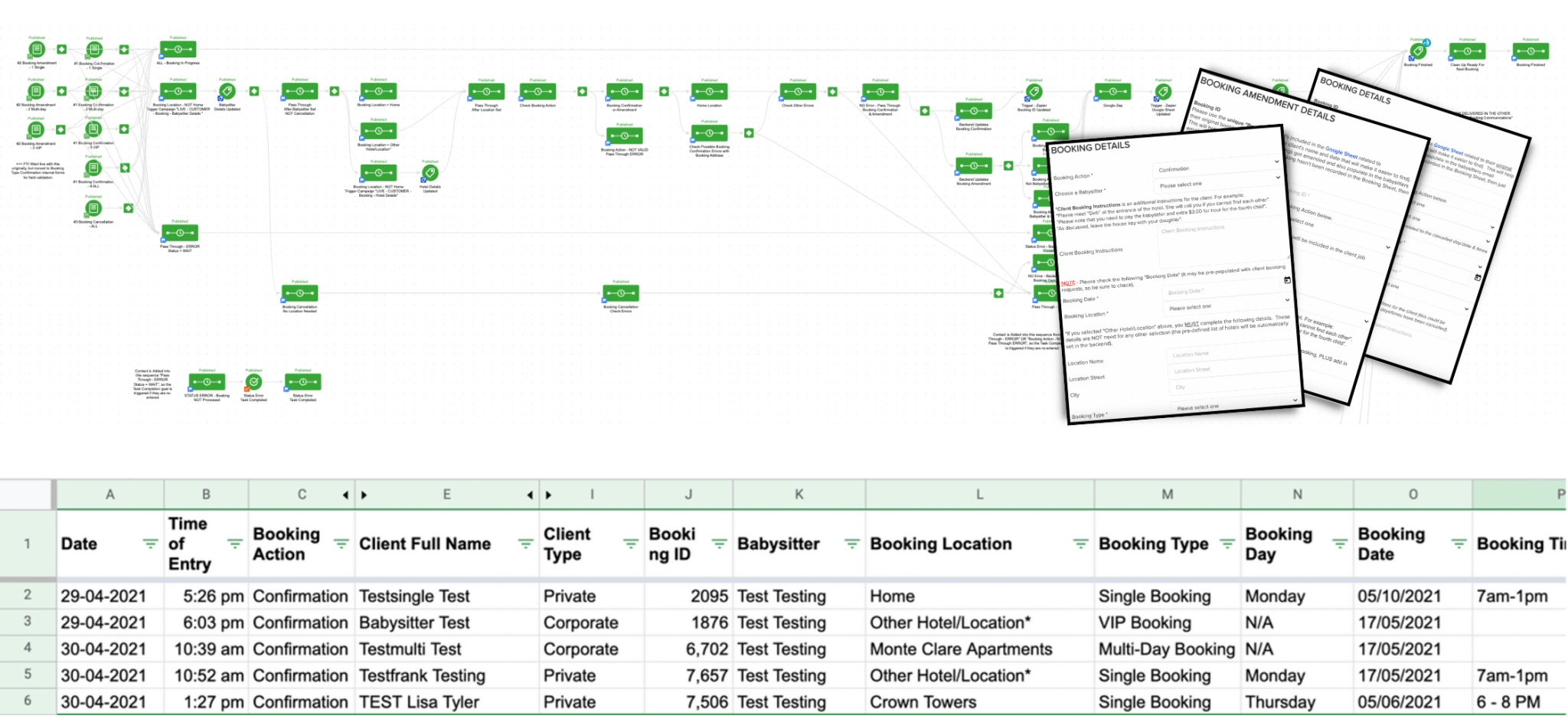Select the Hotel Details Updated tag icon

click(430, 174)
